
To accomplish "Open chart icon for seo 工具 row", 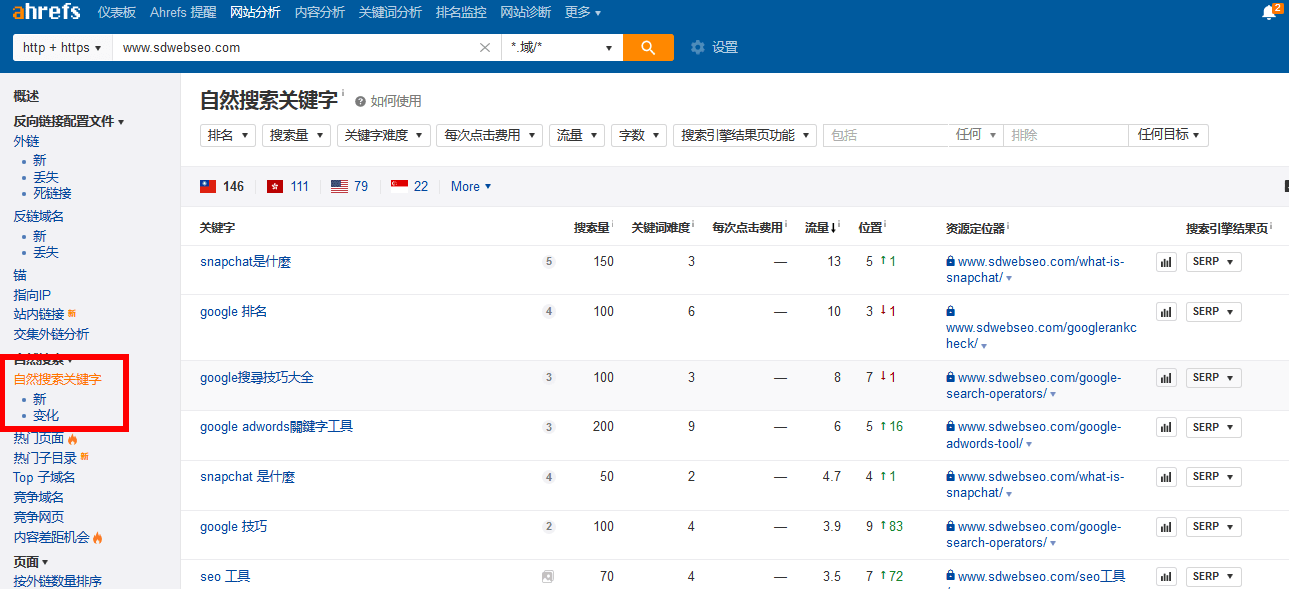I will [1166, 576].
